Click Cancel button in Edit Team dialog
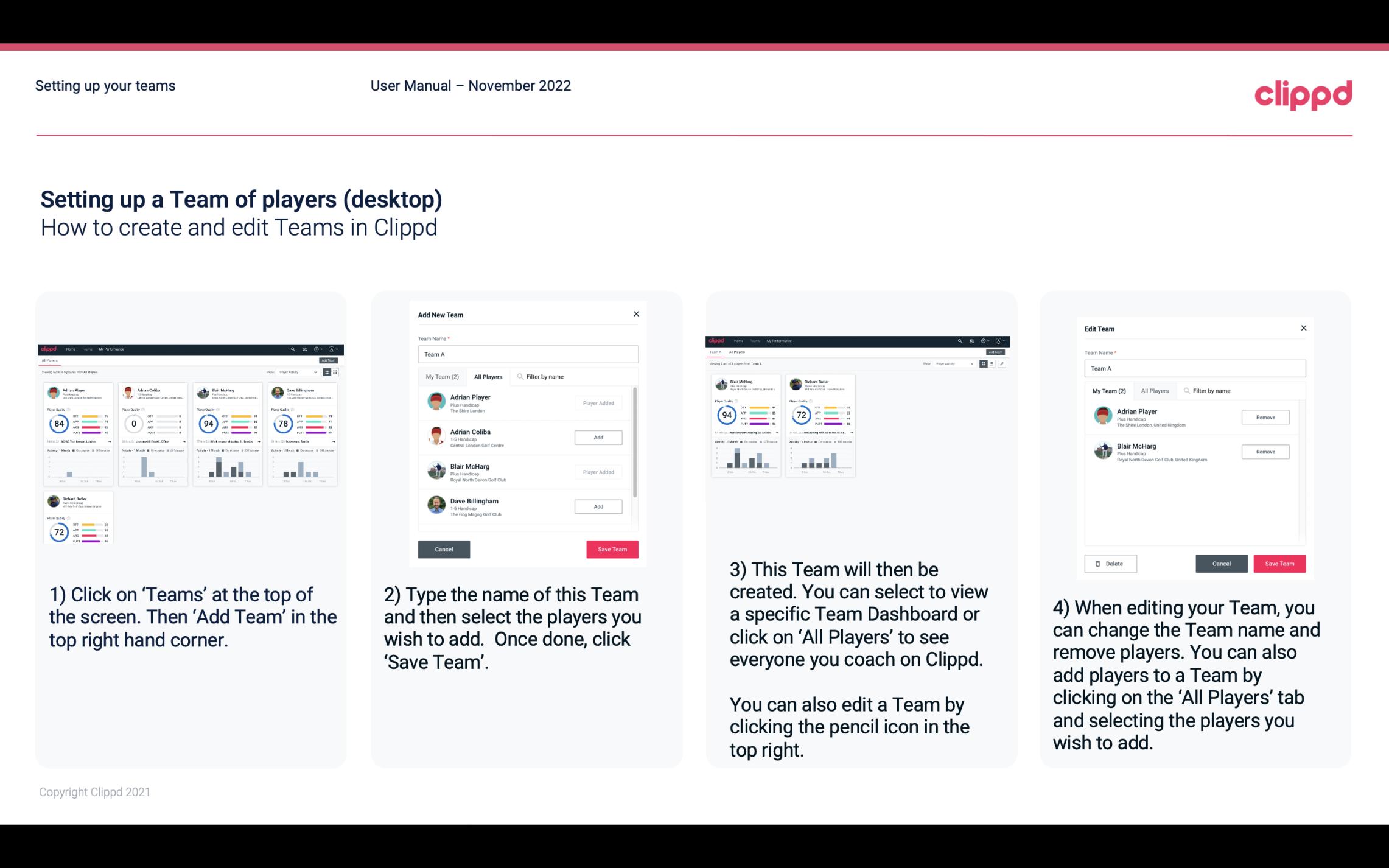This screenshot has height=868, width=1389. [x=1222, y=563]
